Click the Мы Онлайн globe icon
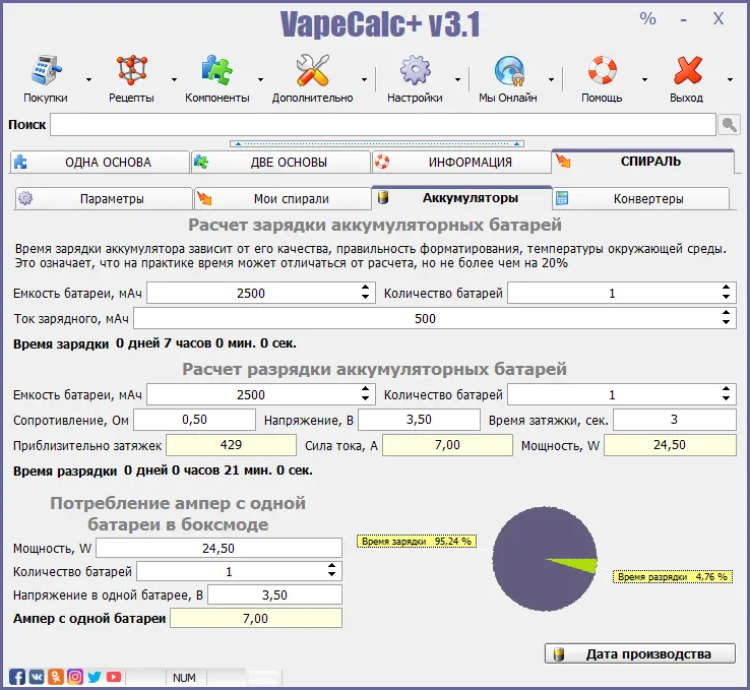 point(508,73)
